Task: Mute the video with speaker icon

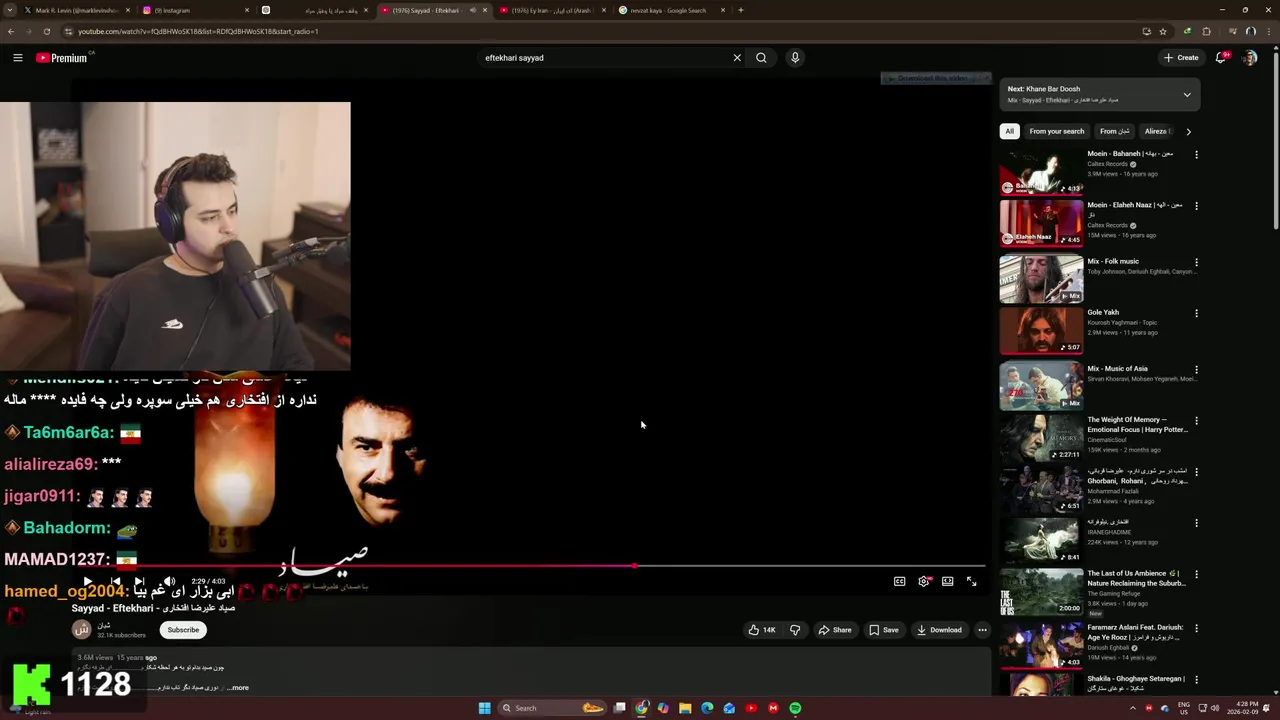Action: point(169,581)
